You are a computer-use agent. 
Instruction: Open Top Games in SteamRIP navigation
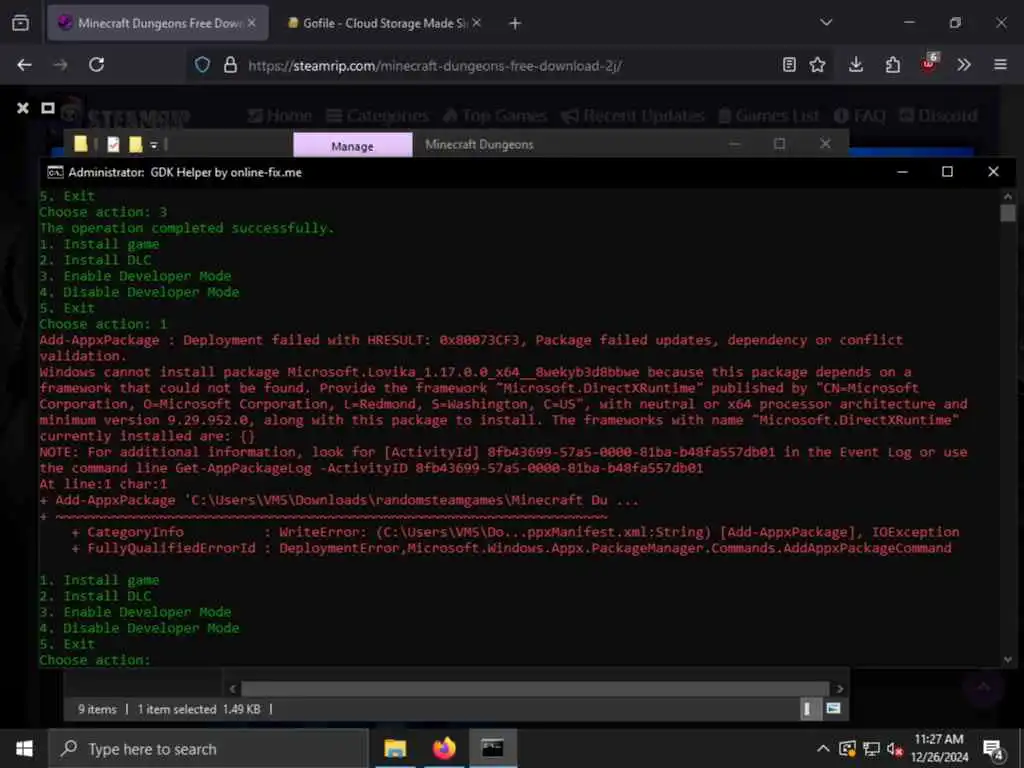494,116
